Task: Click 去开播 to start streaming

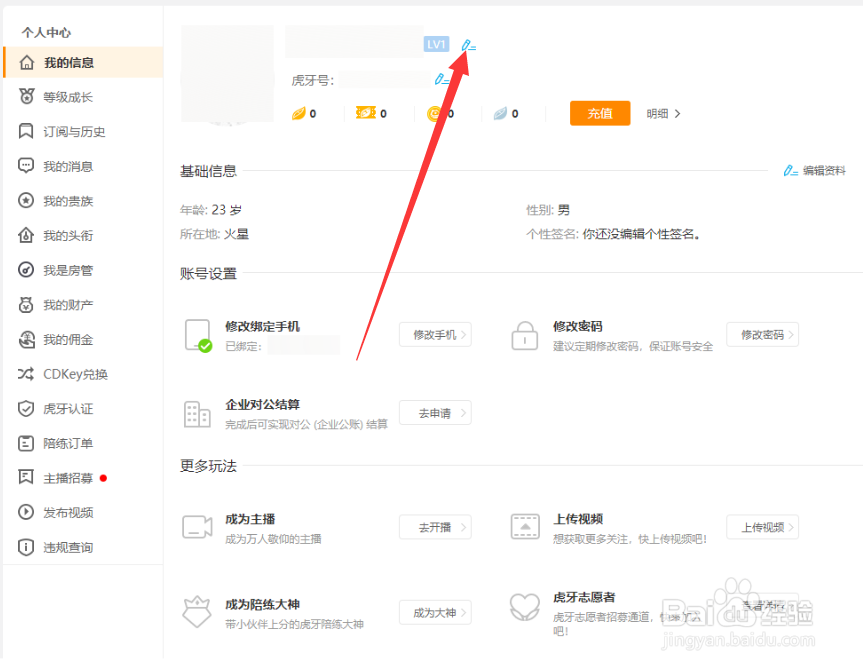Action: (435, 527)
